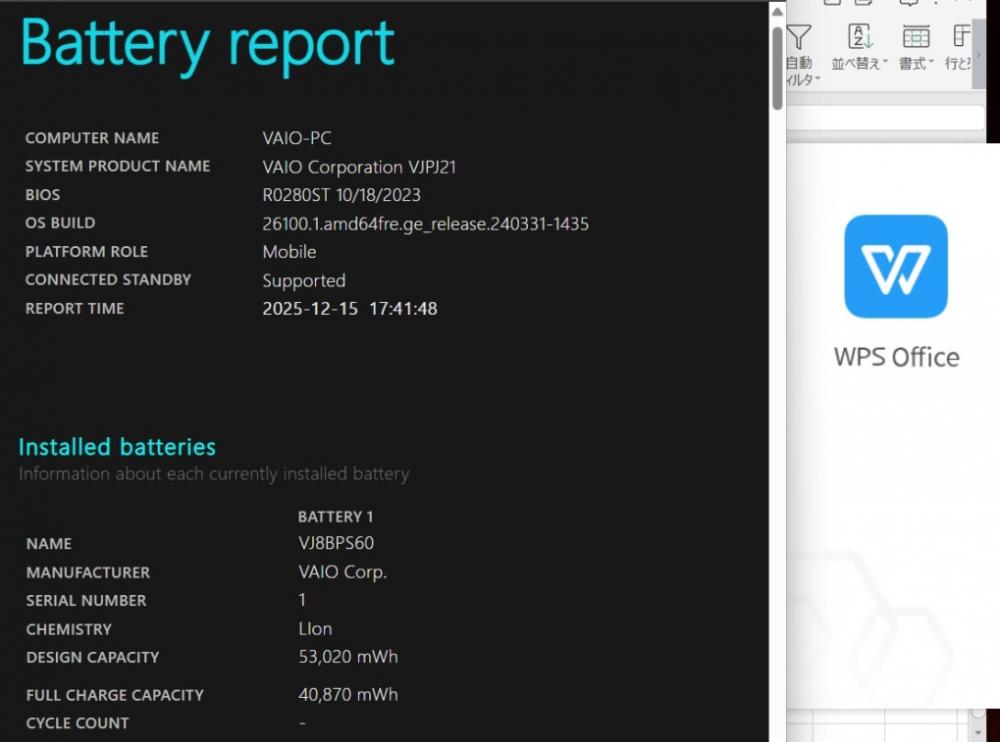Viewport: 1000px width, 742px height.
Task: Select the "Supported" standby value
Action: [304, 281]
